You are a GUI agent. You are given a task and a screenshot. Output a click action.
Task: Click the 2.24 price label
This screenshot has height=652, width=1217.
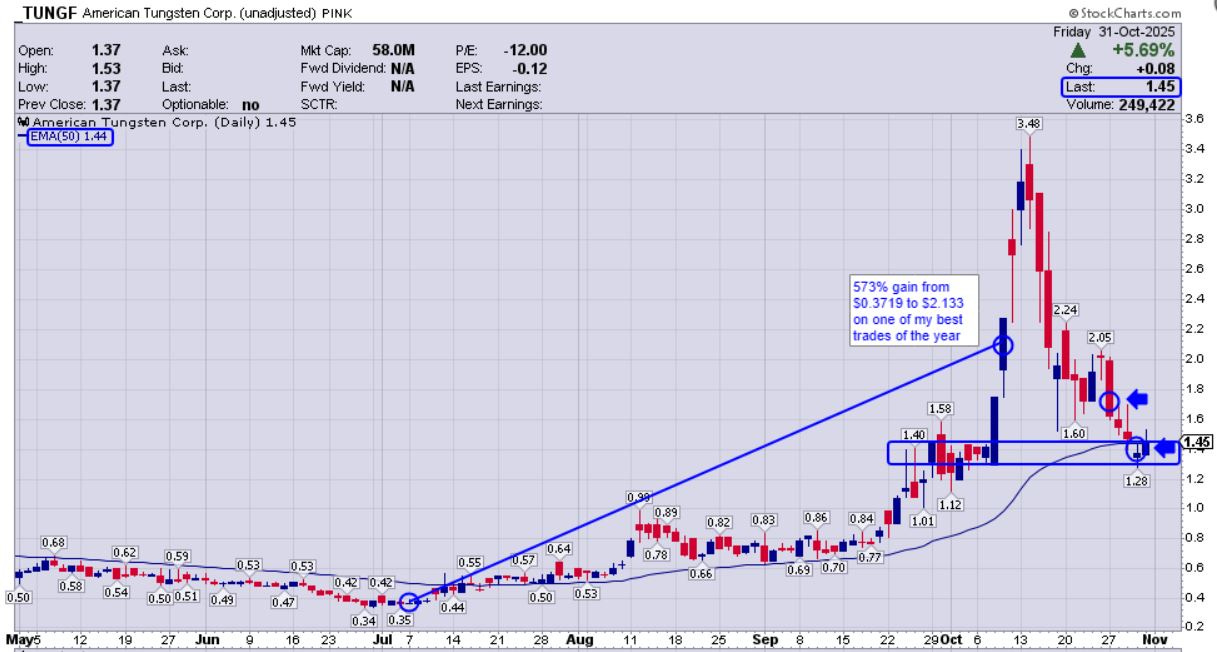pyautogui.click(x=1065, y=310)
